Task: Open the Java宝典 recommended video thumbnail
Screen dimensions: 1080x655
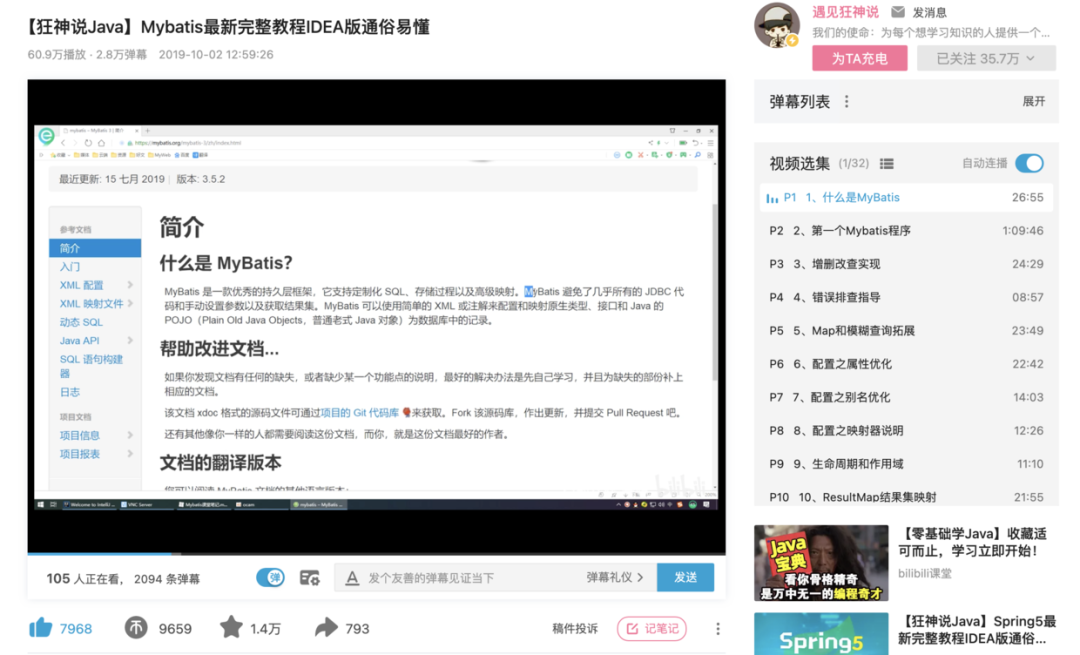Action: (x=821, y=563)
